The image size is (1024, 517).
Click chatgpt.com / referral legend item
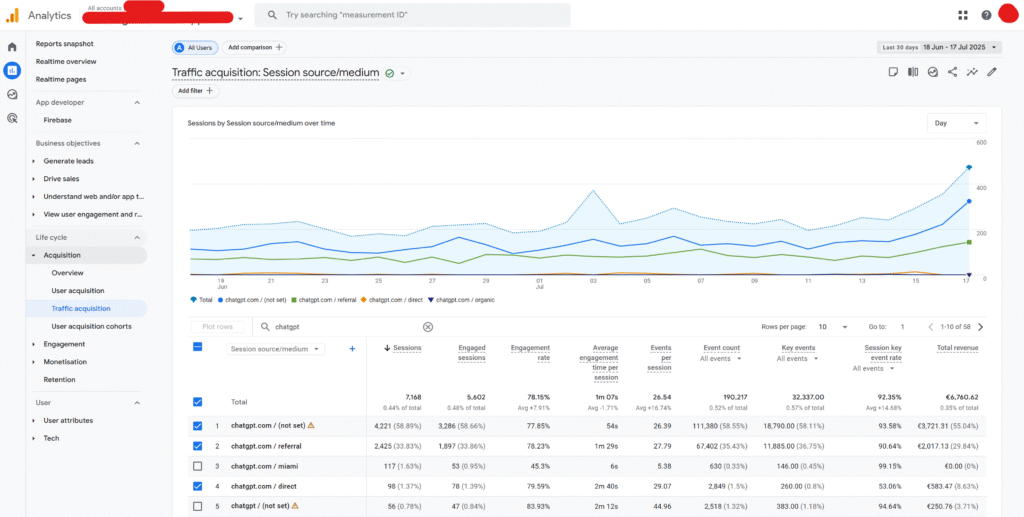pyautogui.click(x=324, y=300)
